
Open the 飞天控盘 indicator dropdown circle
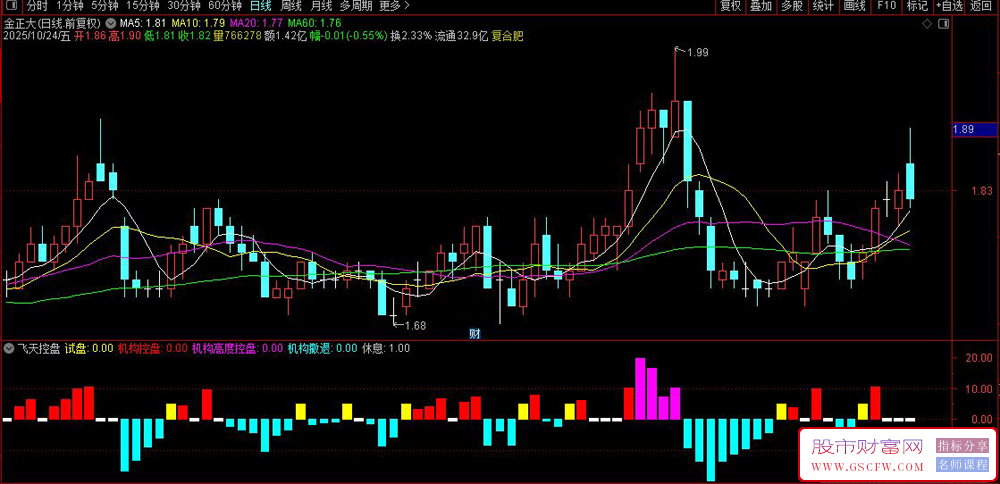[8, 349]
